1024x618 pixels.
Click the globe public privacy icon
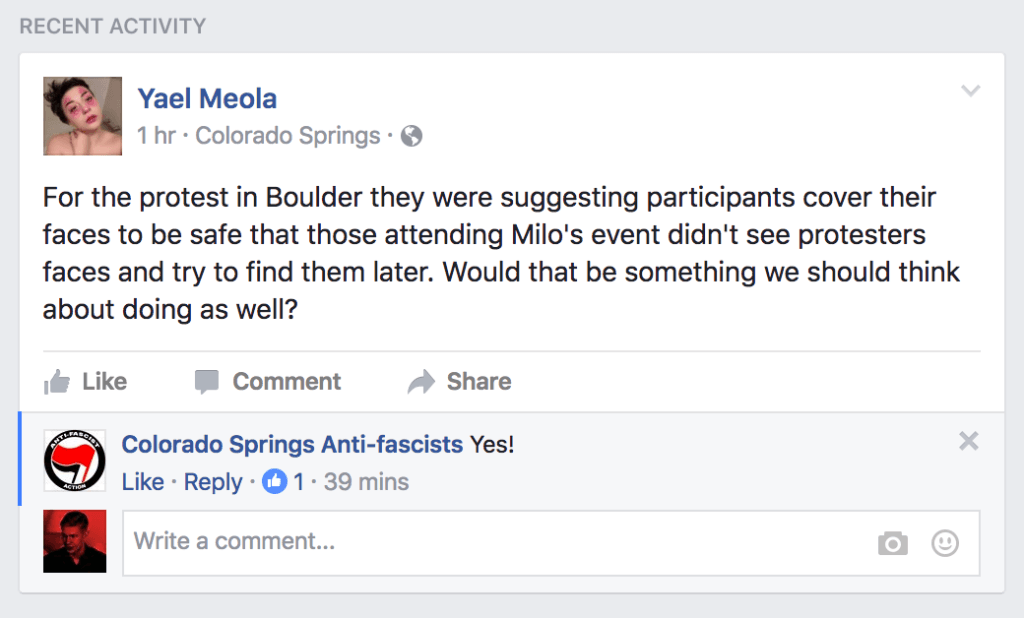pos(411,136)
